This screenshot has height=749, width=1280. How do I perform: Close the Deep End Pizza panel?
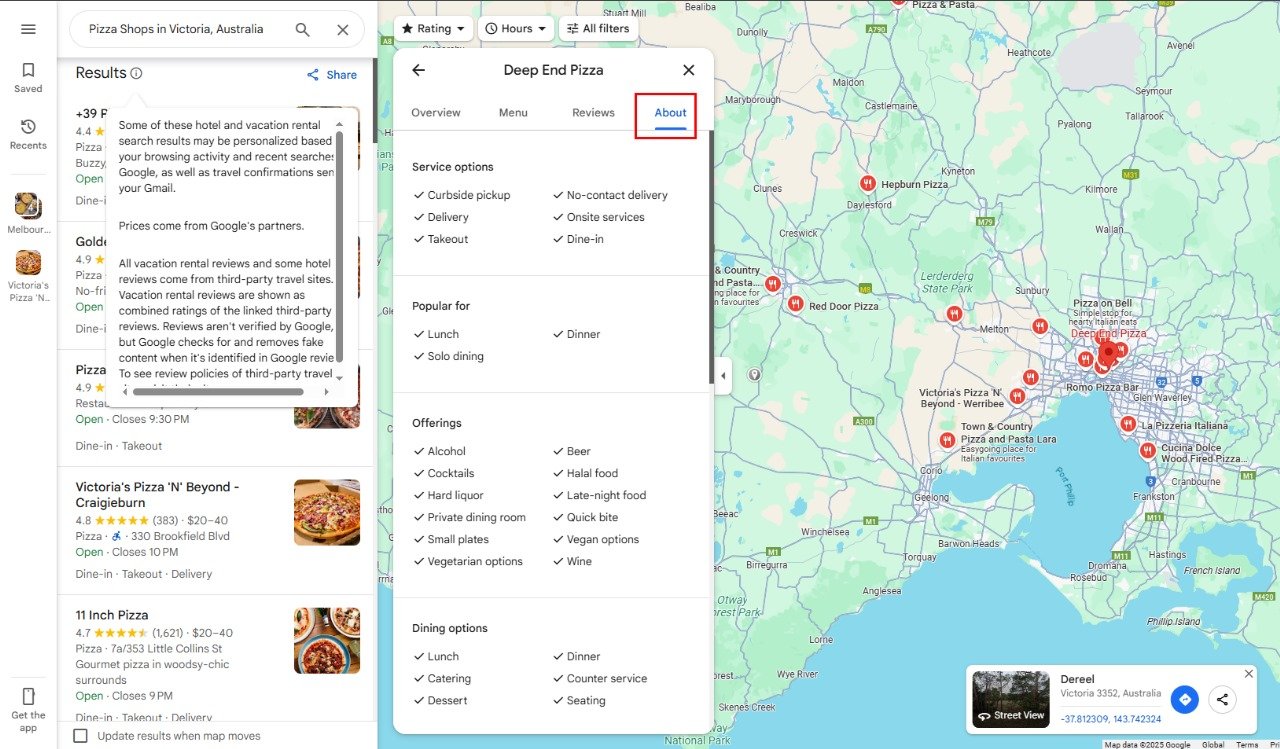(688, 70)
